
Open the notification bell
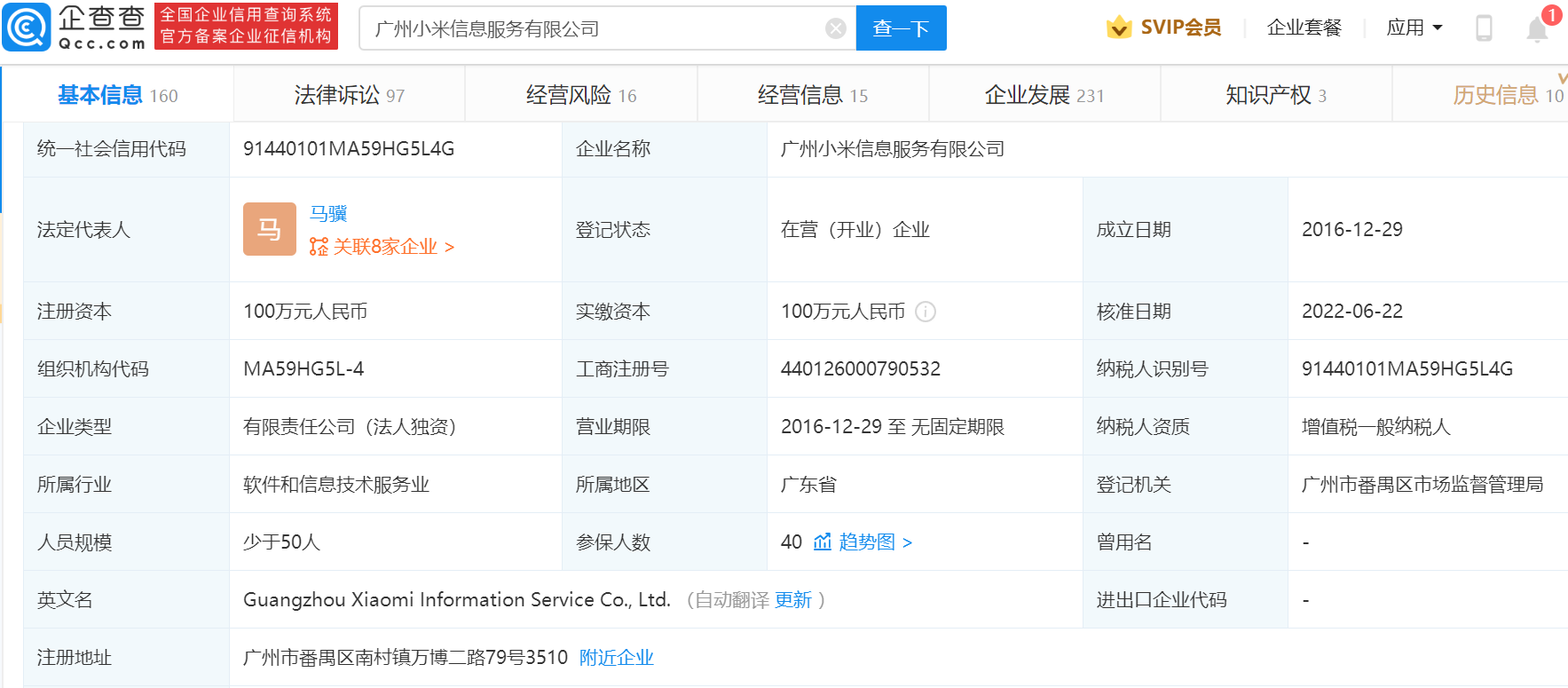click(1537, 28)
